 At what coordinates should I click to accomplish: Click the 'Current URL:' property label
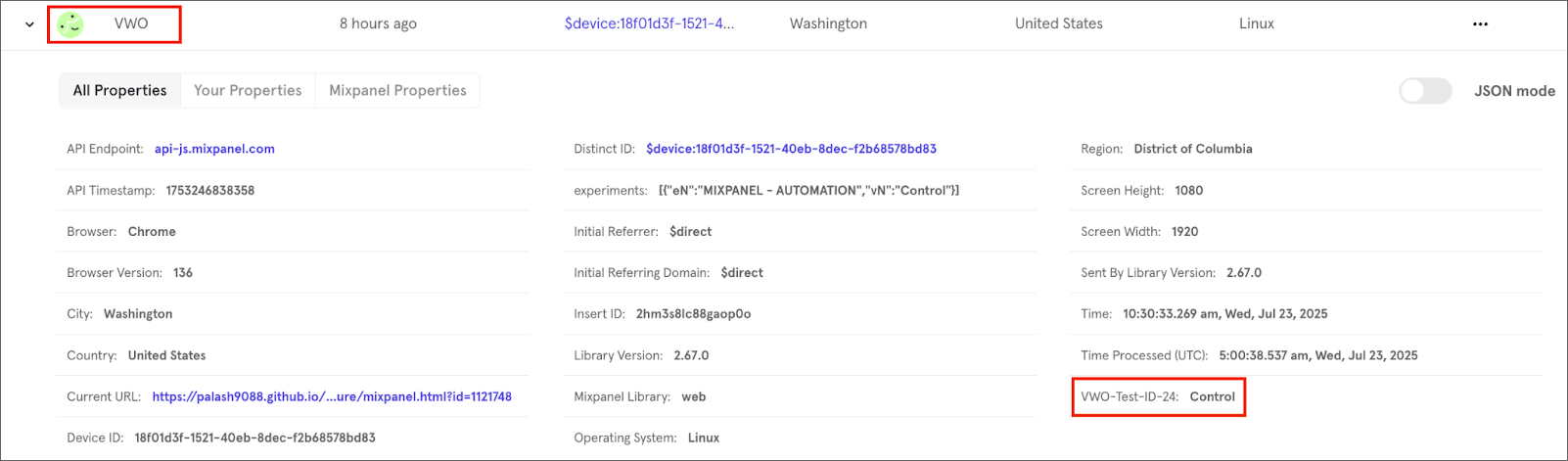104,396
